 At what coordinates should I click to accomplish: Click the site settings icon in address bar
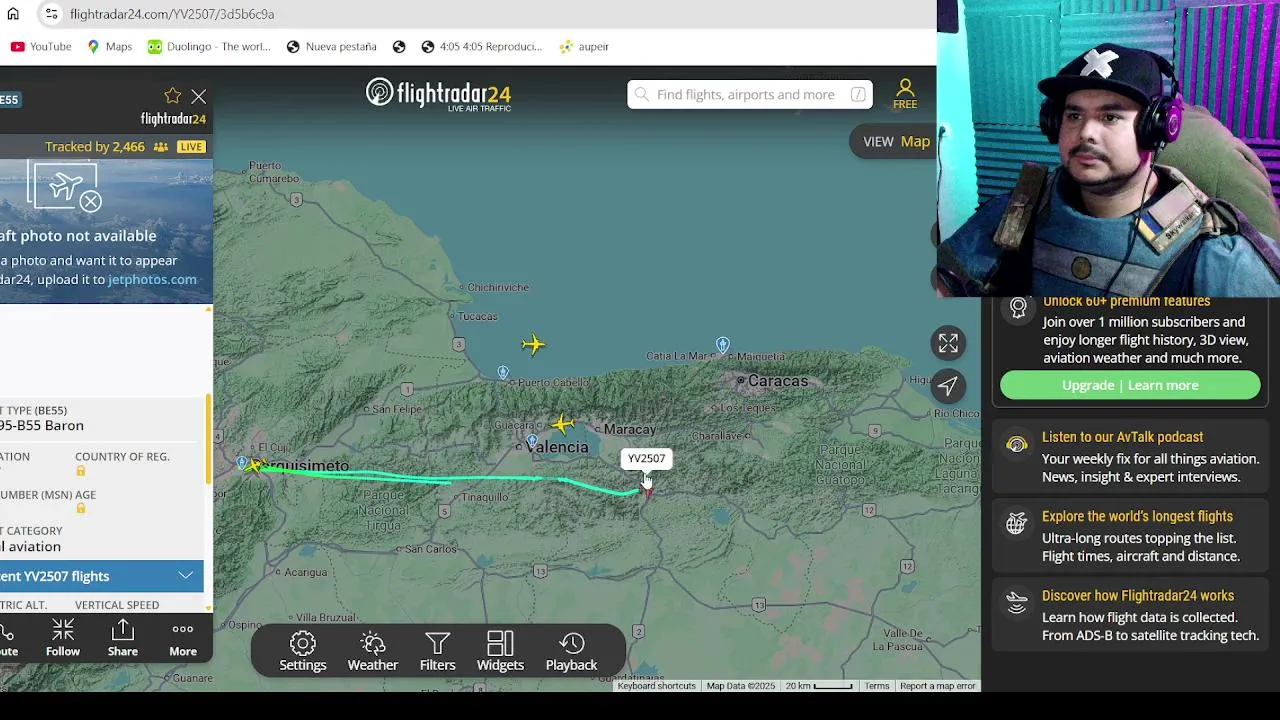51,14
